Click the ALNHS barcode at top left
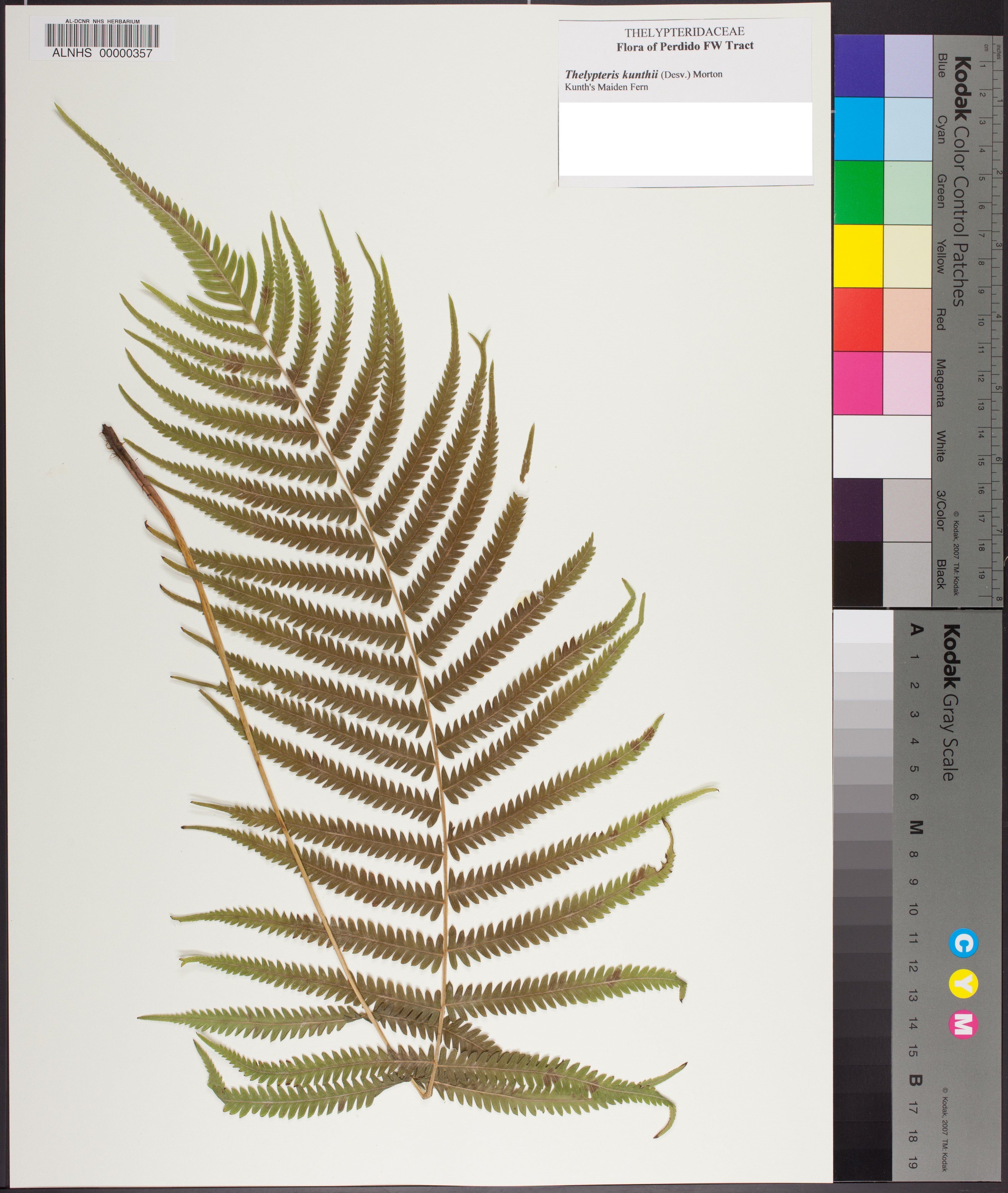The width and height of the screenshot is (1008, 1193). pyautogui.click(x=102, y=35)
